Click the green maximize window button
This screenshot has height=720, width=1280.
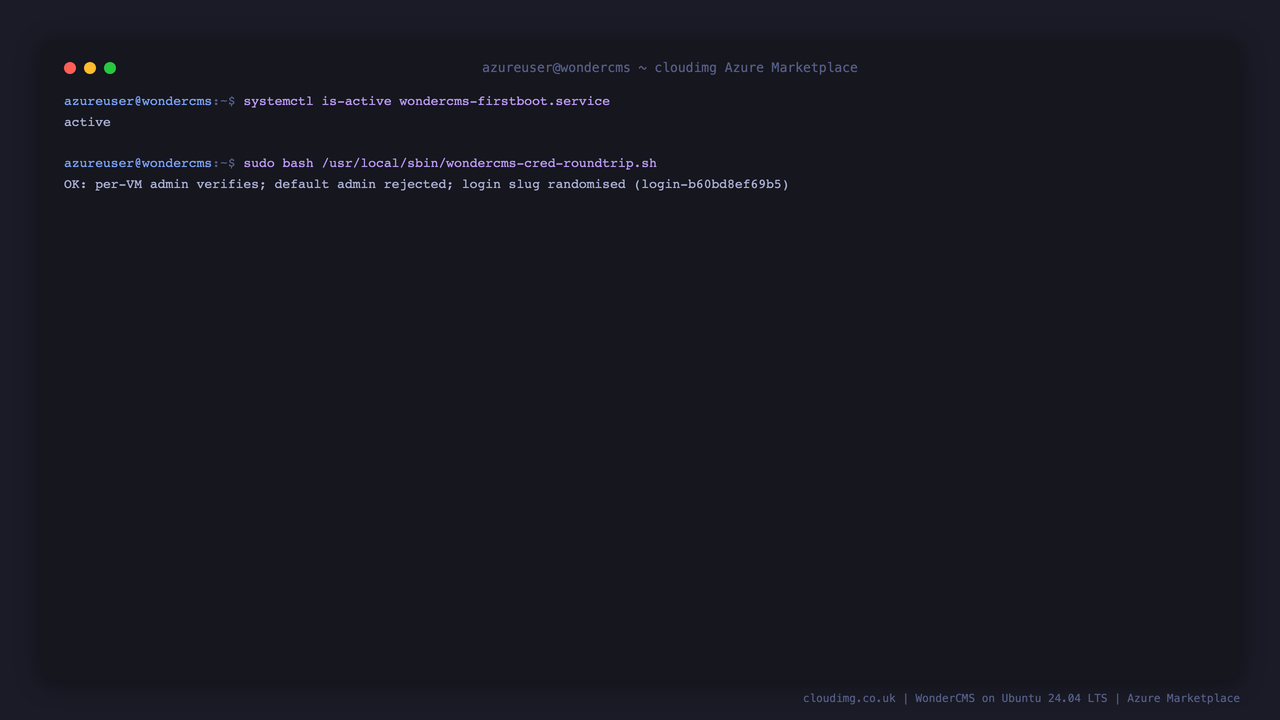point(110,68)
